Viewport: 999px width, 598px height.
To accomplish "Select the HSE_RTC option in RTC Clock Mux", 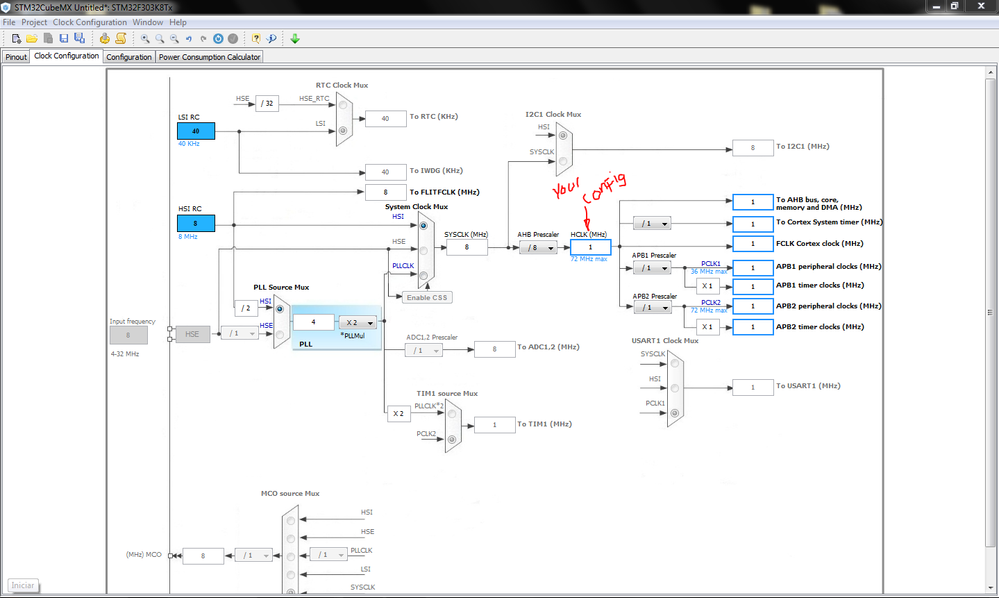I will 343,104.
